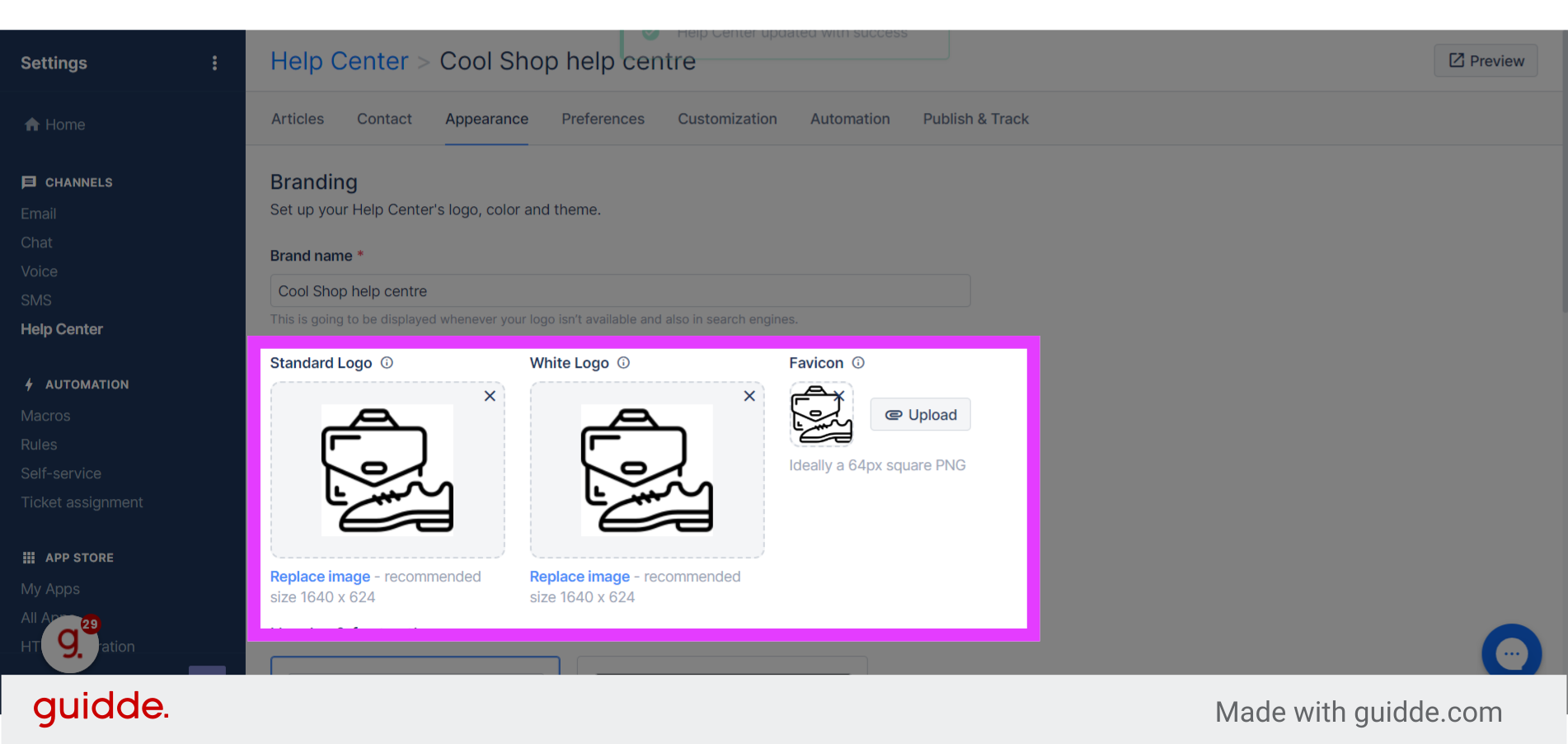This screenshot has height=744, width=1568.
Task: Open Macros in the sidebar
Action: (x=45, y=416)
